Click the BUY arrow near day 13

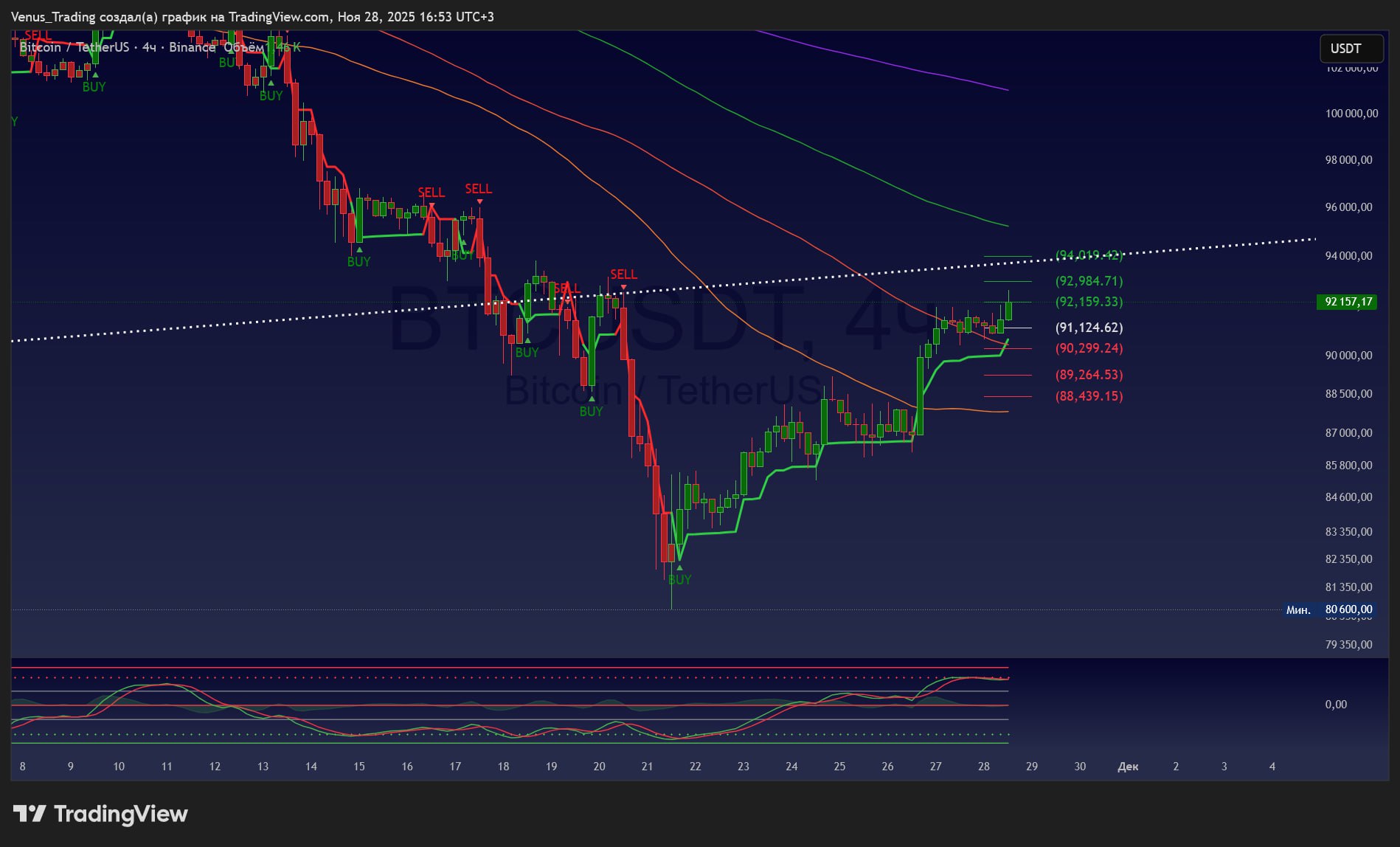click(x=271, y=94)
